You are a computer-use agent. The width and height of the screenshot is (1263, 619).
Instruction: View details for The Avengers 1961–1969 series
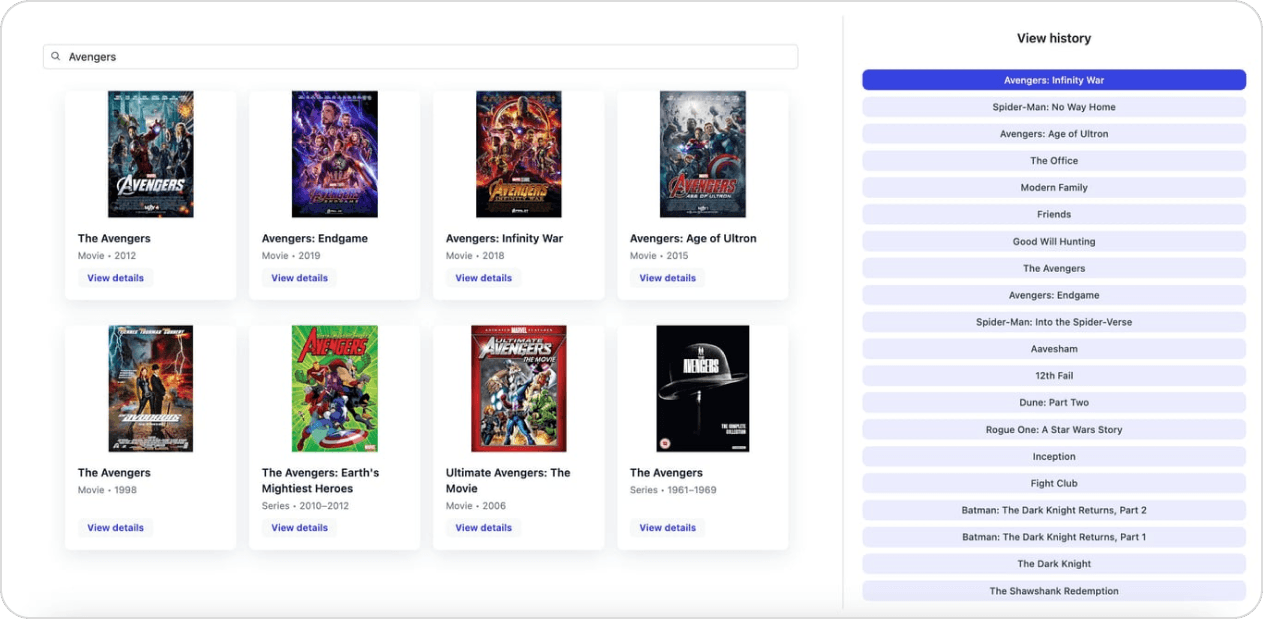coord(667,528)
